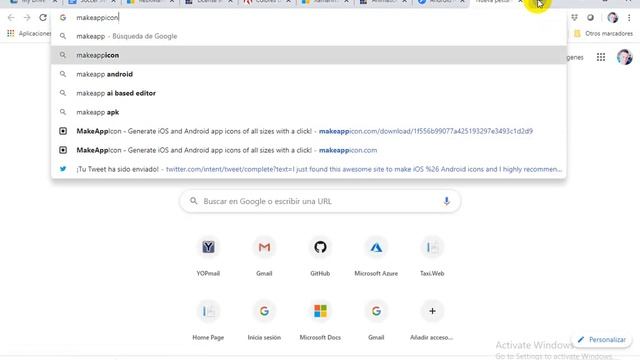Click the round extension icon beside the profile avatar

[x=590, y=18]
